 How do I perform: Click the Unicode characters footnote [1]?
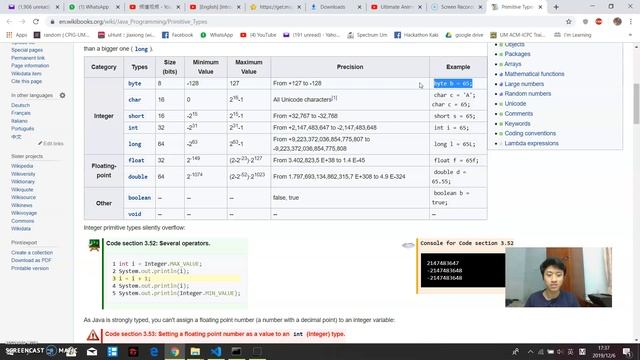point(334,98)
